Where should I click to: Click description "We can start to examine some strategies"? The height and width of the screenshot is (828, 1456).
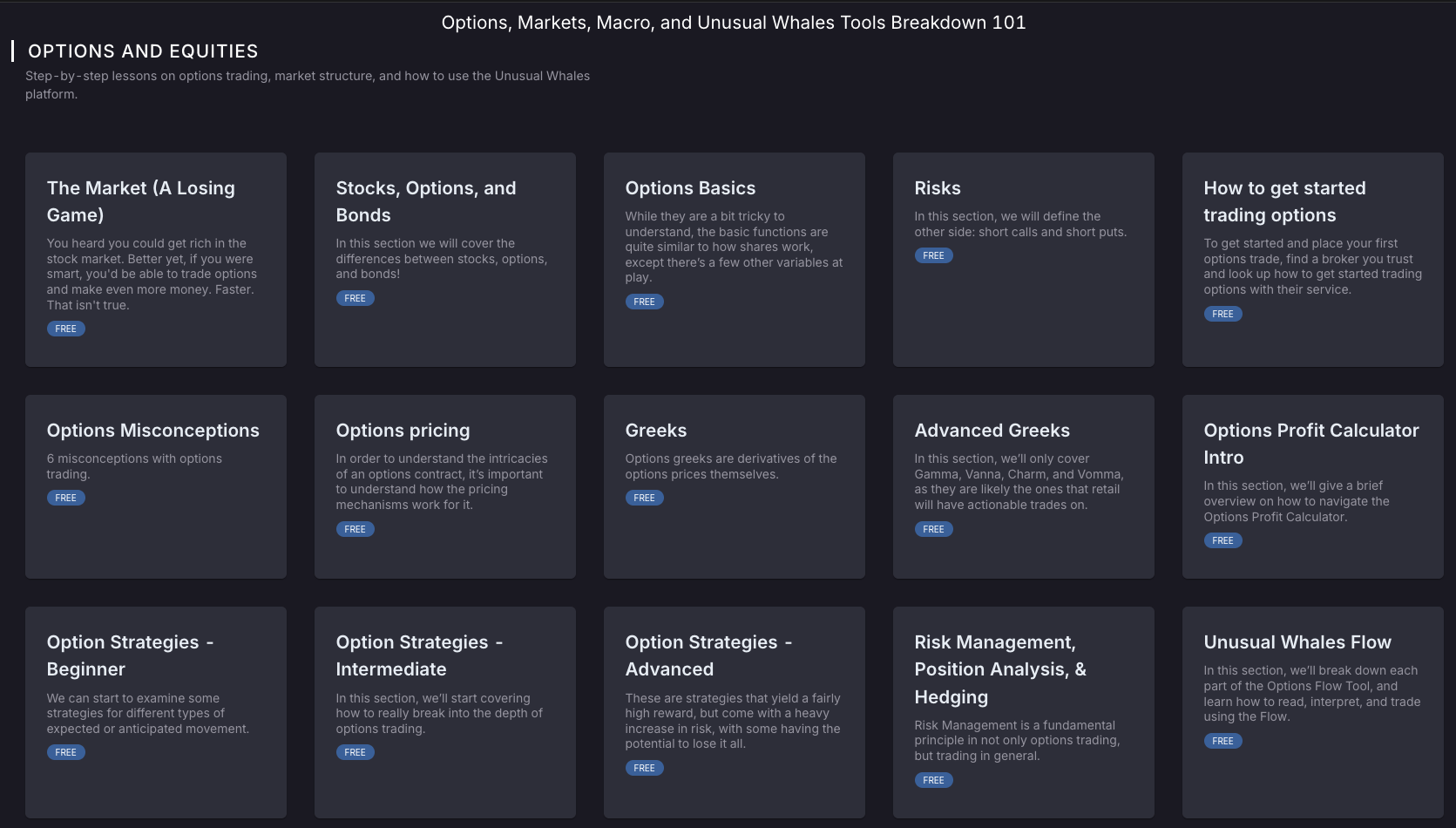point(148,714)
